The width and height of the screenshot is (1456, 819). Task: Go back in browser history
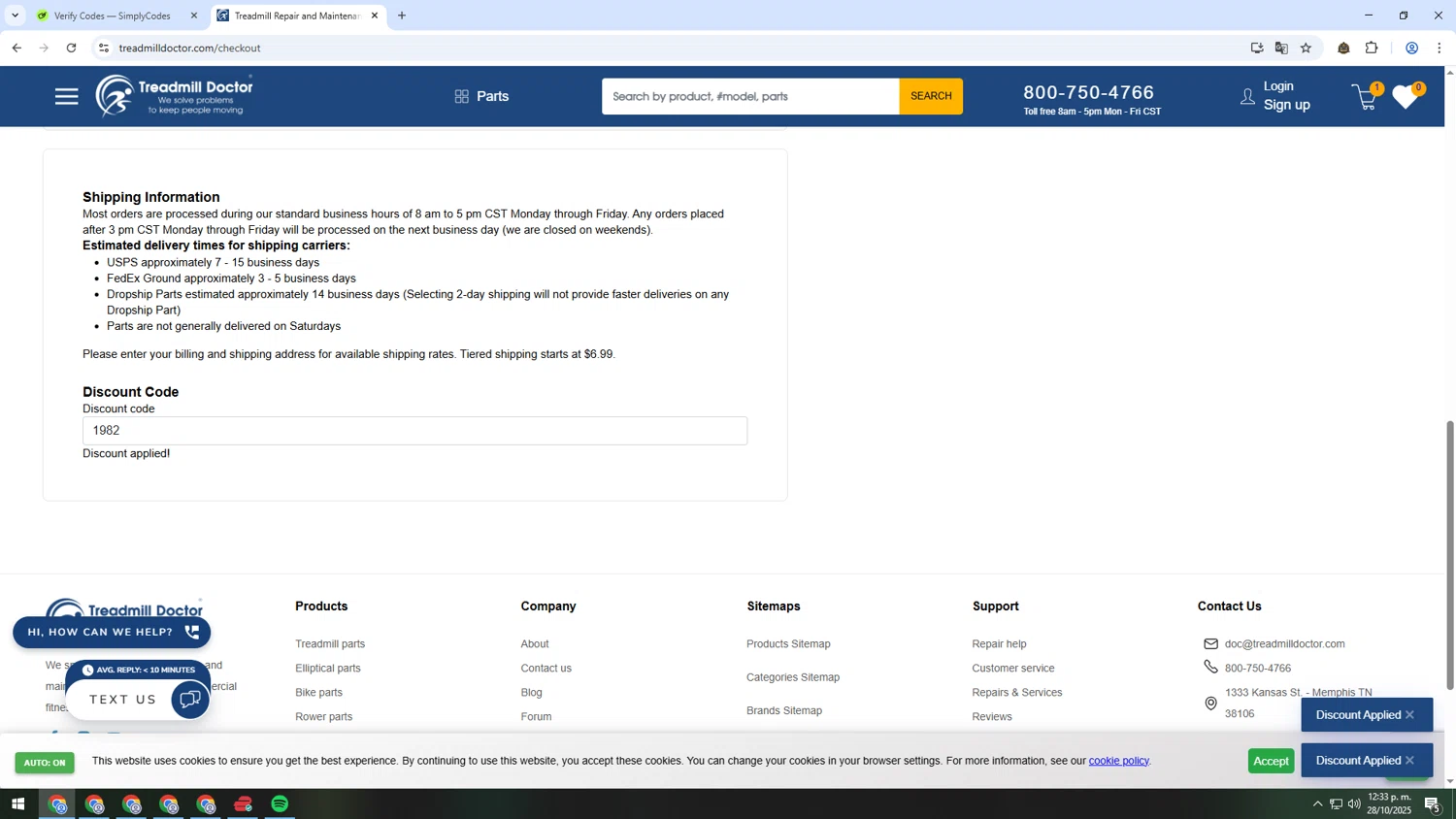click(x=17, y=48)
